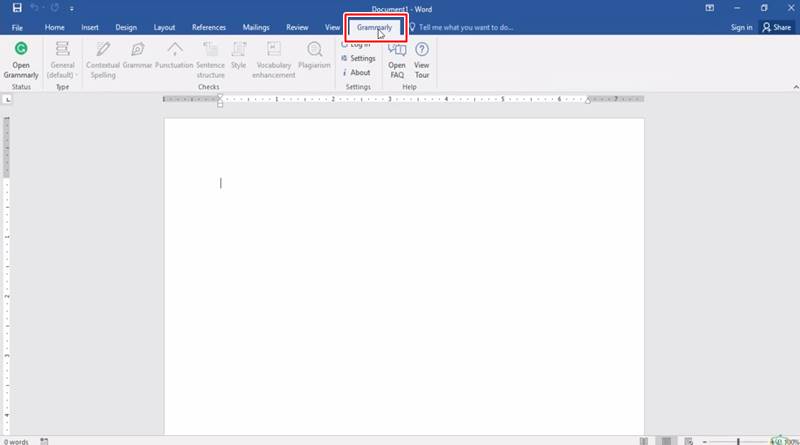Click Log in in the Settings group
The image size is (800, 445).
point(356,44)
